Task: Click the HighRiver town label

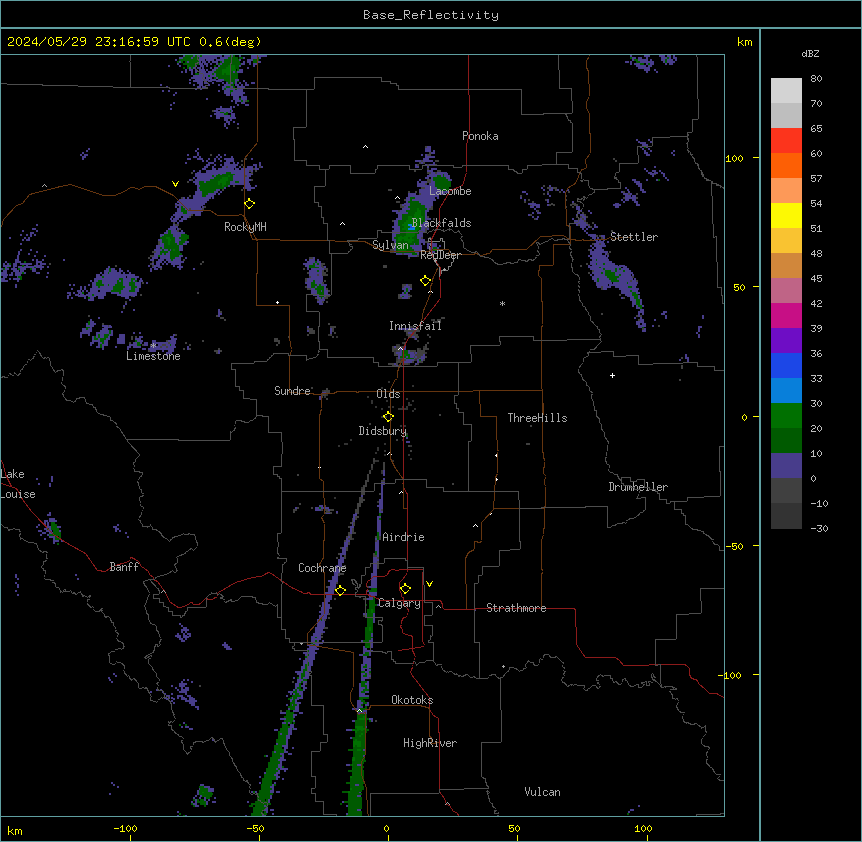Action: (x=430, y=743)
